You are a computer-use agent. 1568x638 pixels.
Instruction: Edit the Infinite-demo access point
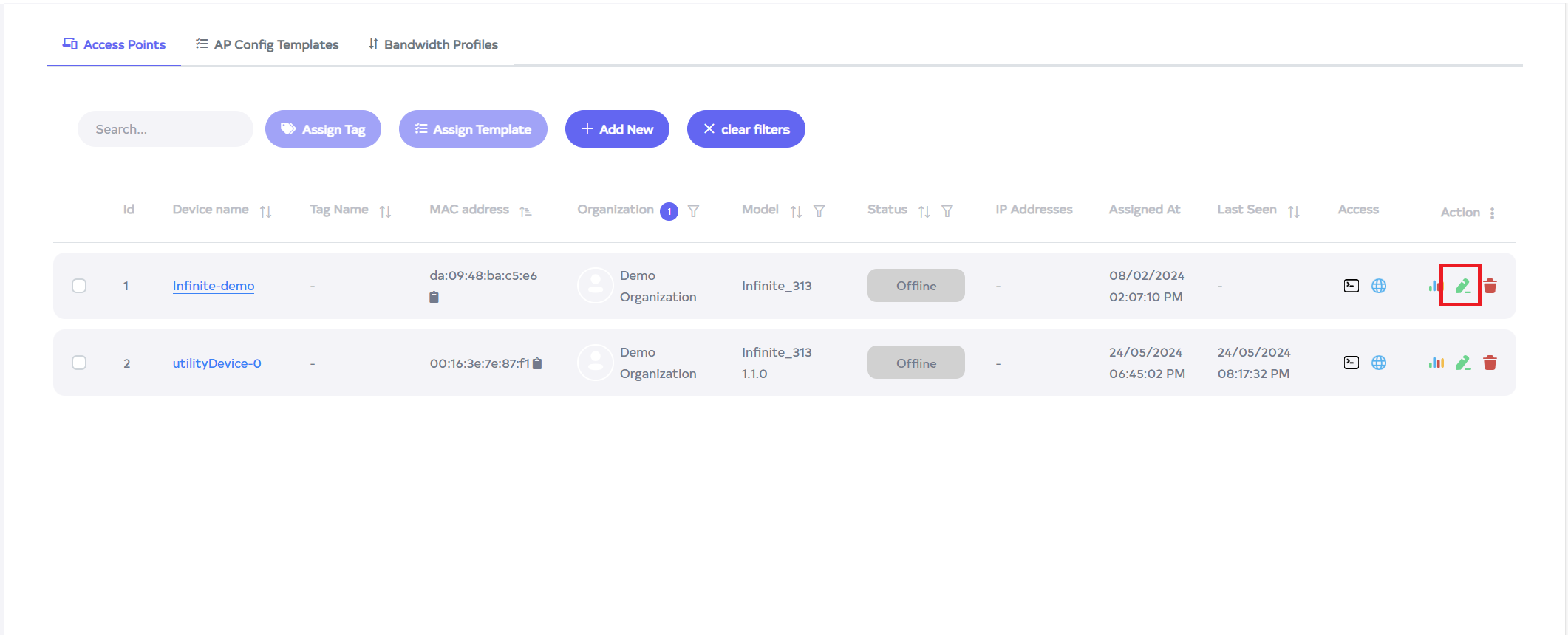tap(1462, 286)
